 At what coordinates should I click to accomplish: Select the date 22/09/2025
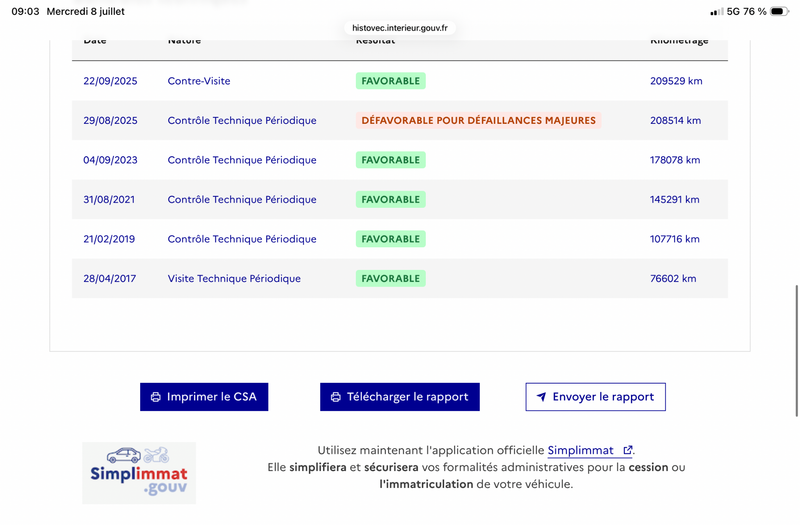[x=110, y=81]
